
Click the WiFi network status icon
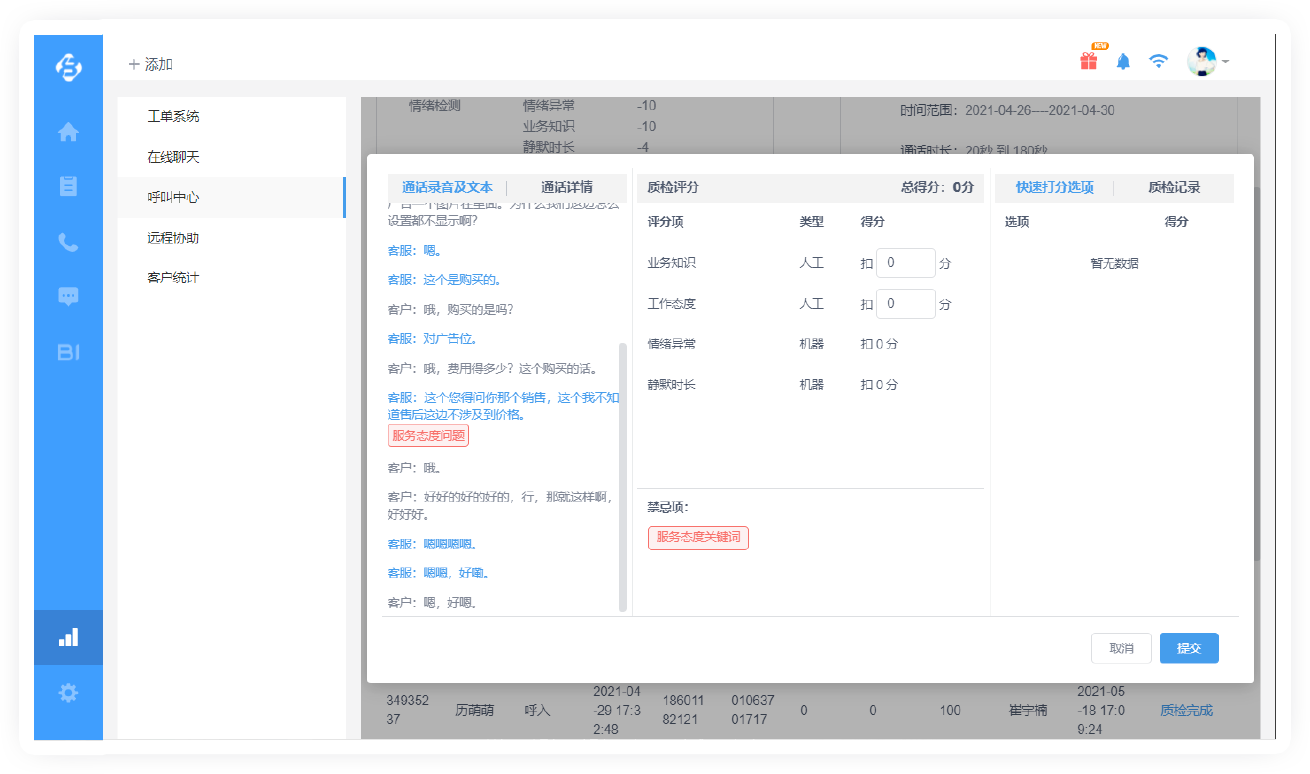tap(1158, 61)
